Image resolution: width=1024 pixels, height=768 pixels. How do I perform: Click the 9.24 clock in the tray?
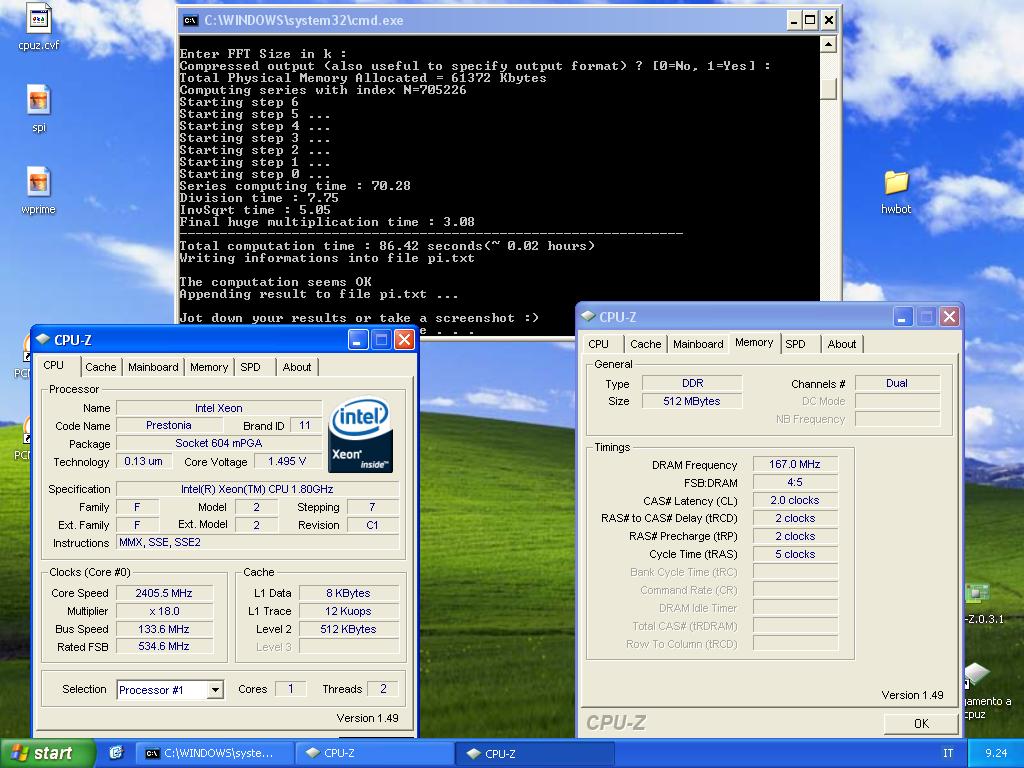click(996, 753)
